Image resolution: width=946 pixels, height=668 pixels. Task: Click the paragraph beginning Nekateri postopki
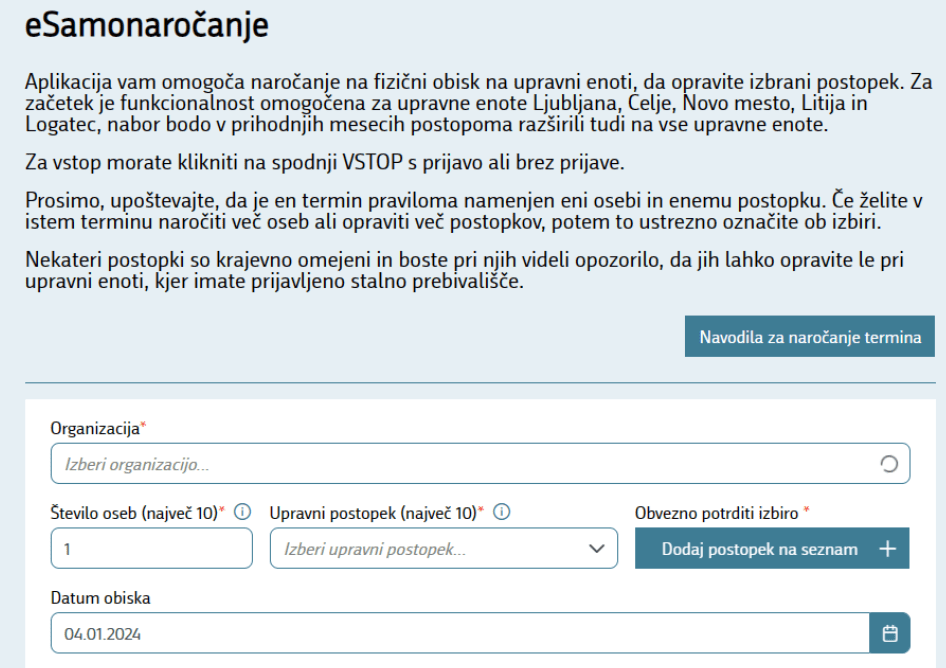(465, 270)
